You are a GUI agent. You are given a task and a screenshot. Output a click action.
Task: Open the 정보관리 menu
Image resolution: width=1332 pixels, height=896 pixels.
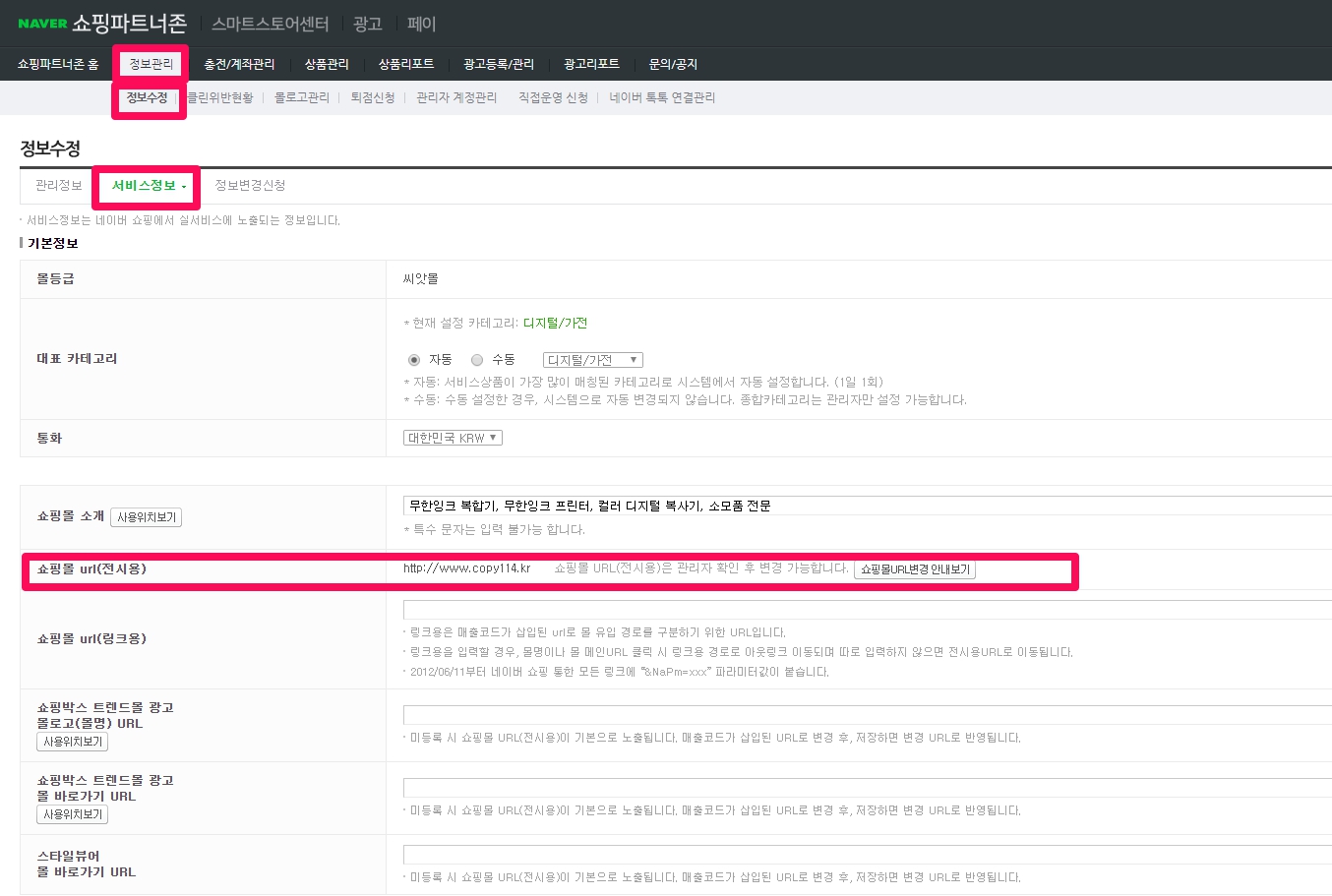point(151,64)
